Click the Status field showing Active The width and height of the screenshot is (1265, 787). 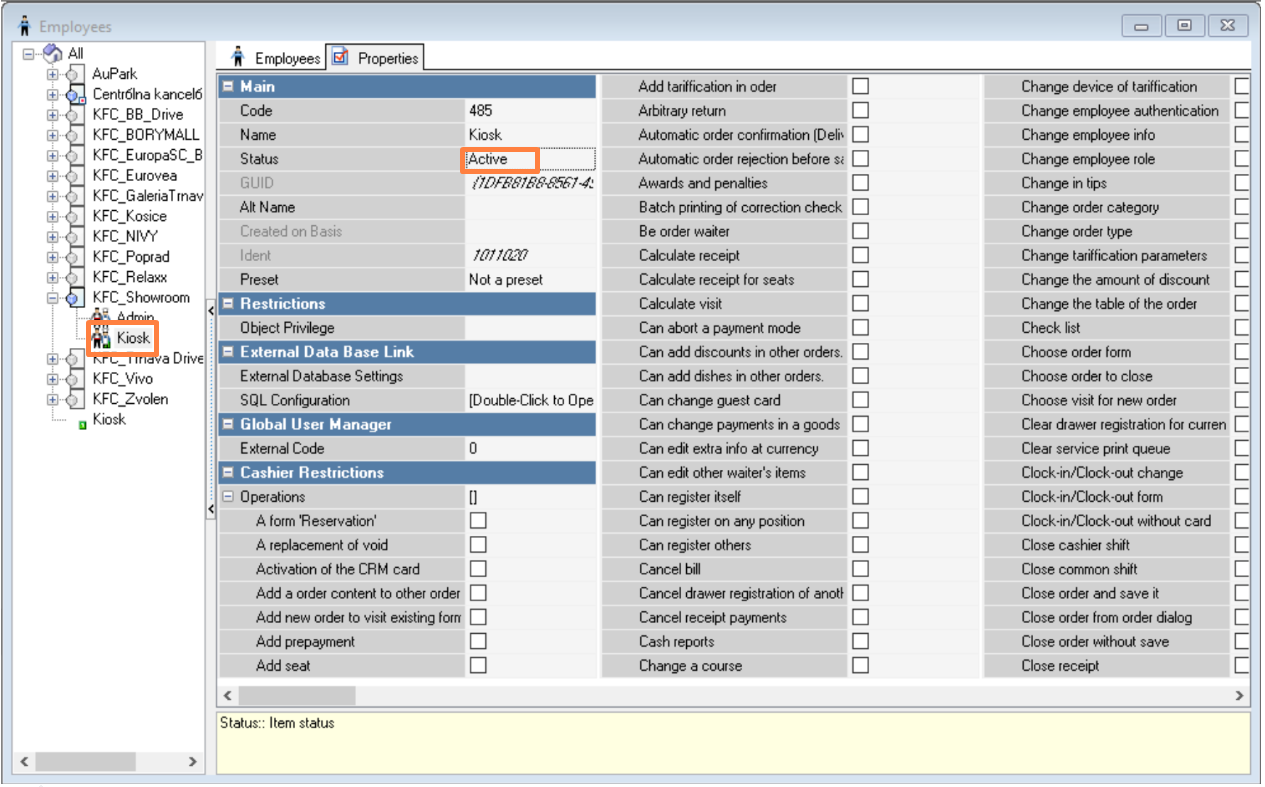coord(501,159)
